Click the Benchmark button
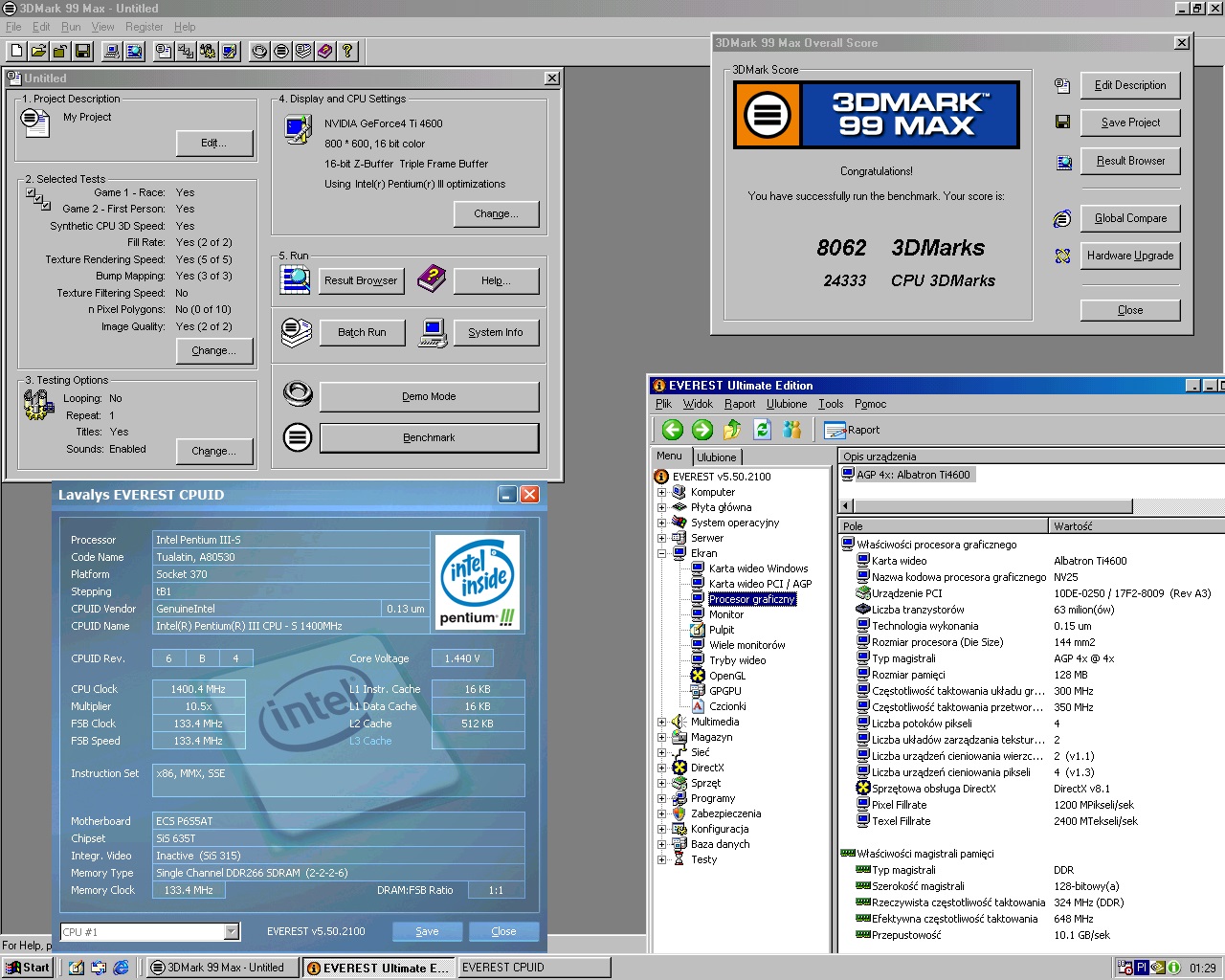The image size is (1225, 980). coord(429,438)
